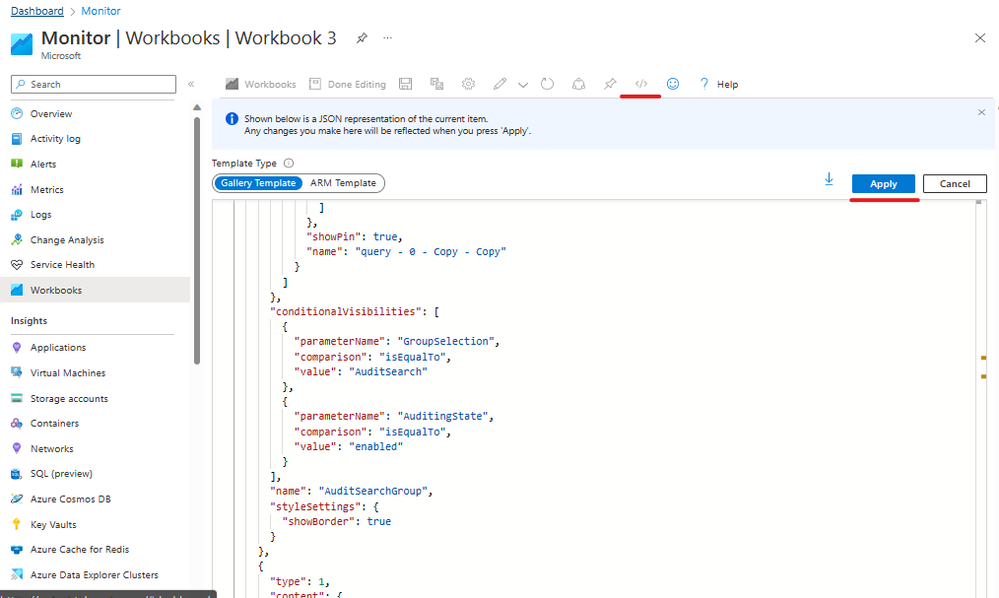Viewport: 999px width, 598px height.
Task: Dismiss the JSON information banner
Action: [981, 112]
